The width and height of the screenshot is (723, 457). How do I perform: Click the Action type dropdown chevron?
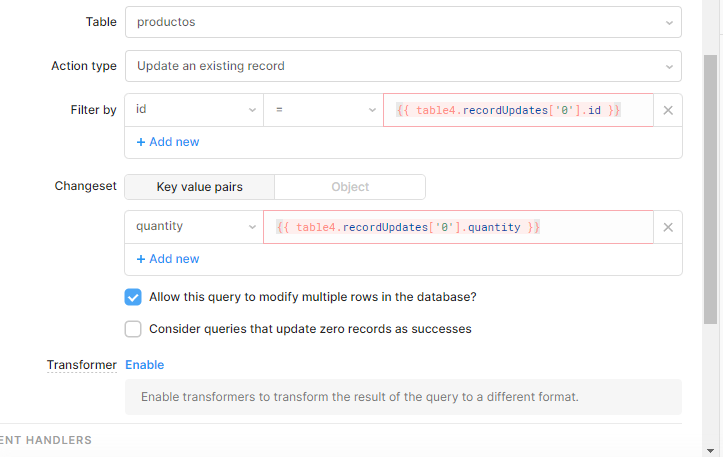[x=669, y=67]
